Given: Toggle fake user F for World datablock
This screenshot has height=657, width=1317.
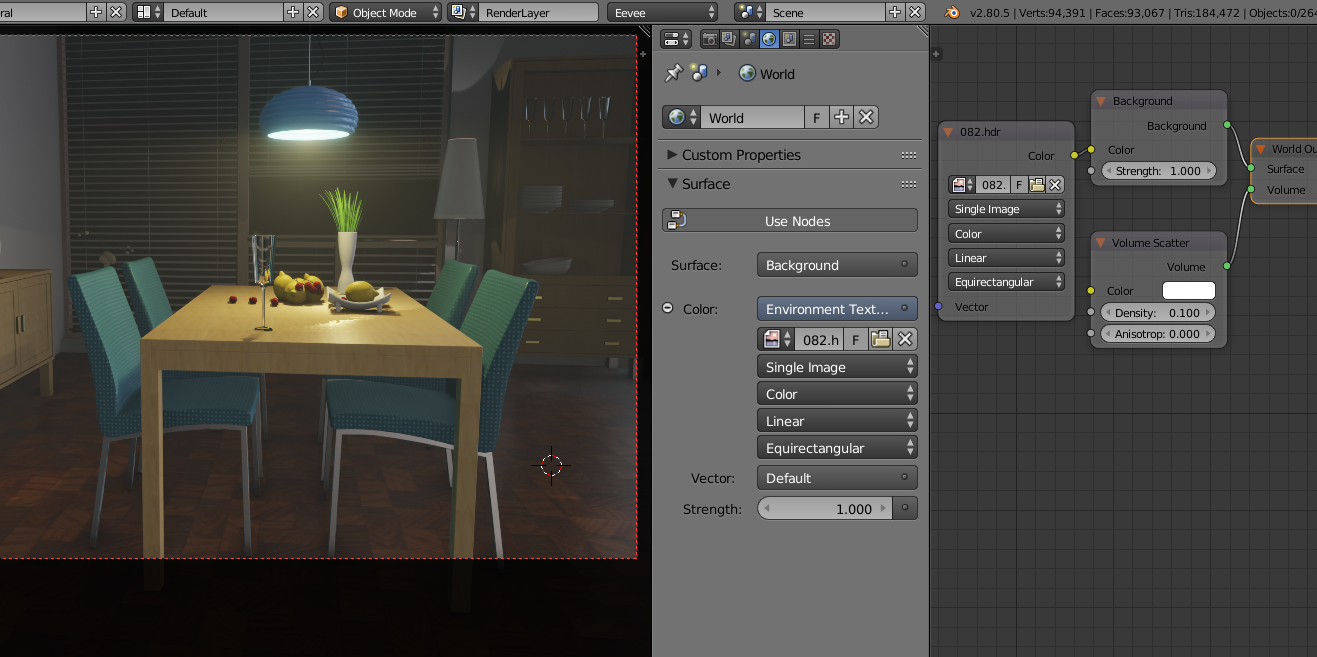Looking at the screenshot, I should (816, 117).
